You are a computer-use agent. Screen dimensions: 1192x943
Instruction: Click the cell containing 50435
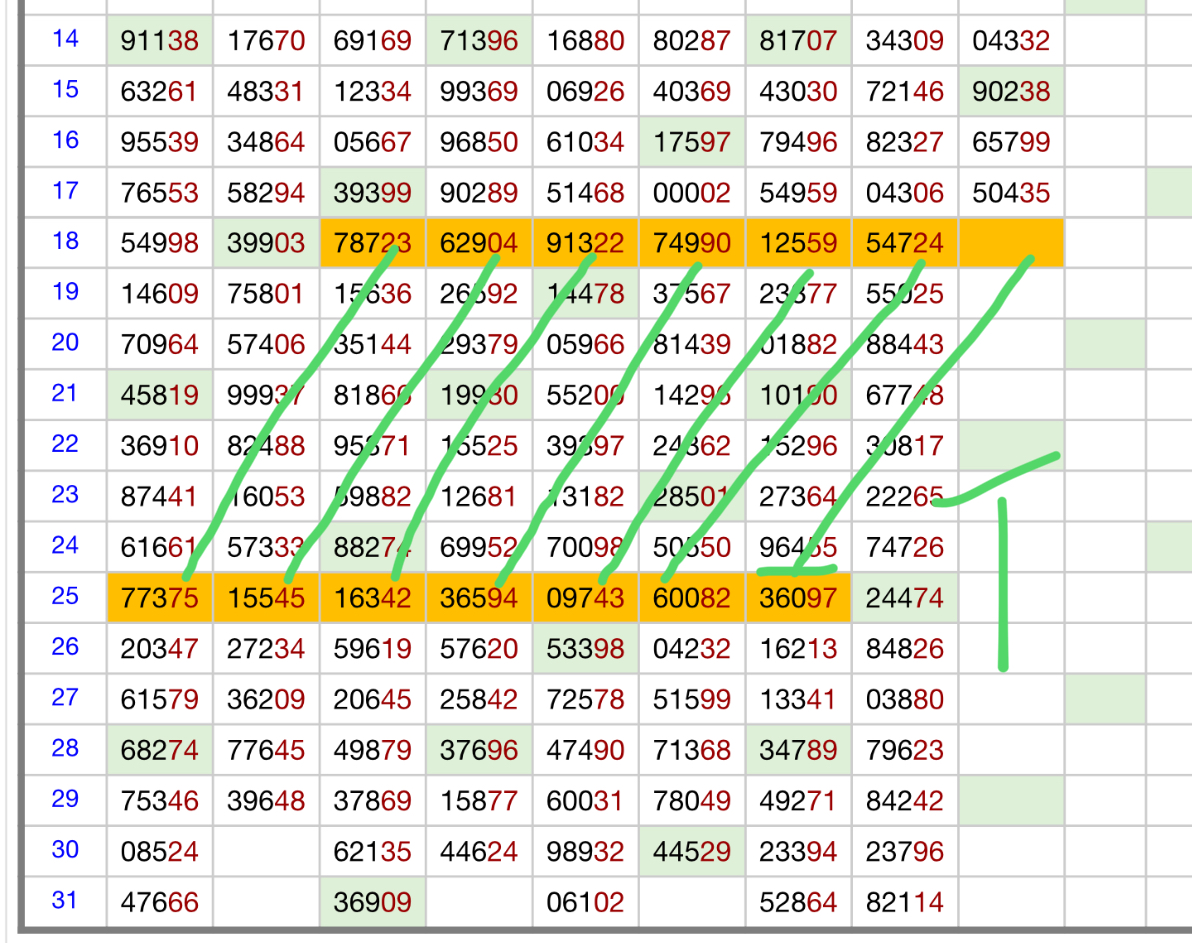tap(1011, 193)
